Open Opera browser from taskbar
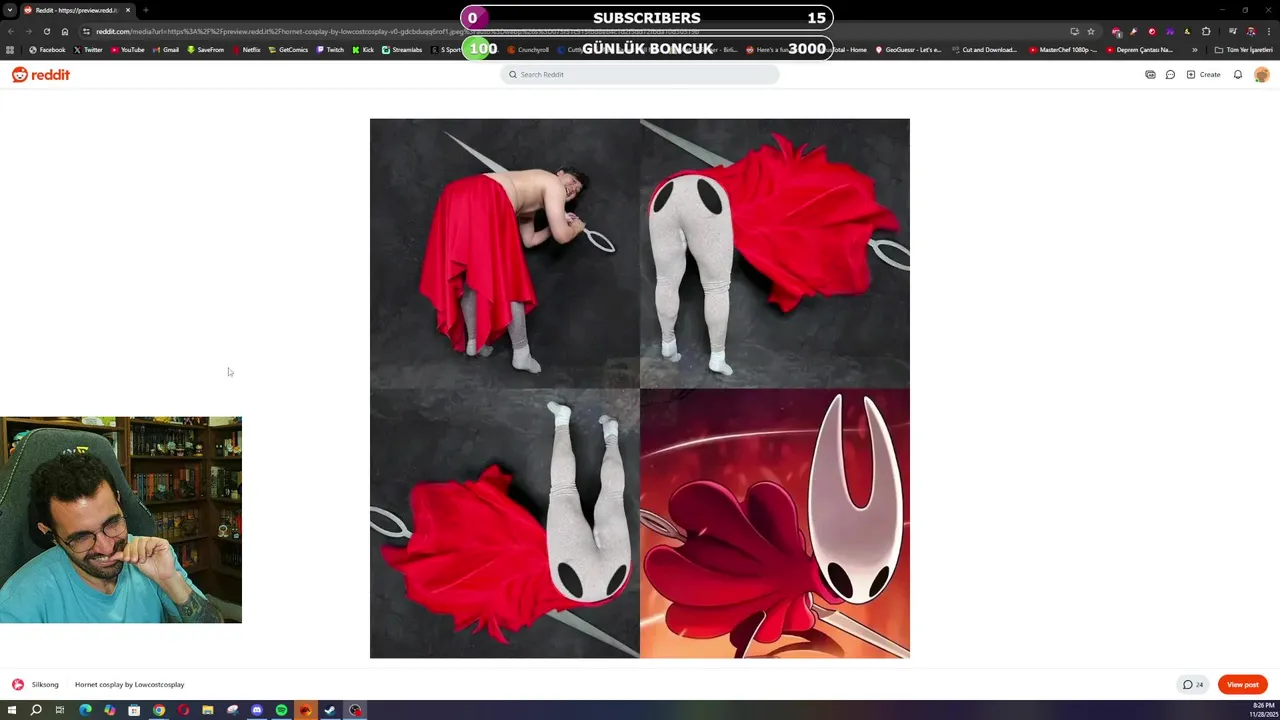The width and height of the screenshot is (1280, 720). [x=183, y=710]
